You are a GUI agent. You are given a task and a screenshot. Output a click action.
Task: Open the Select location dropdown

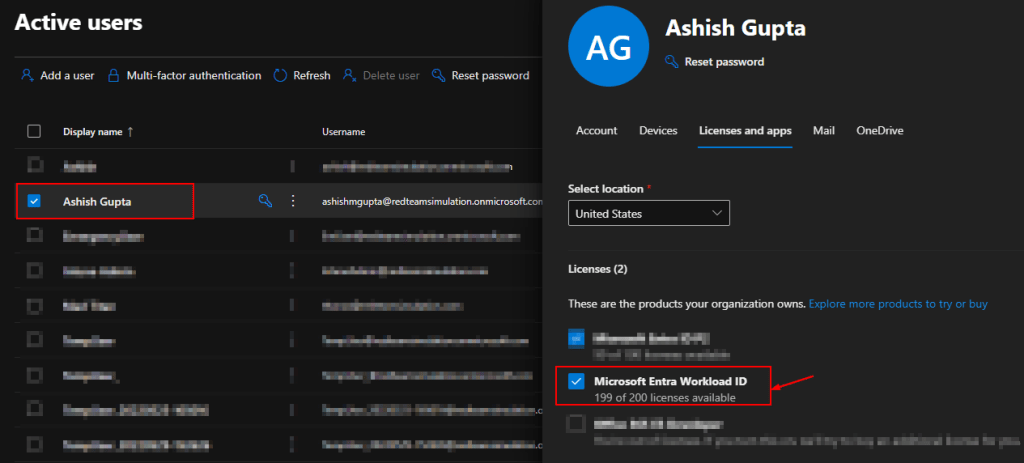pos(648,213)
